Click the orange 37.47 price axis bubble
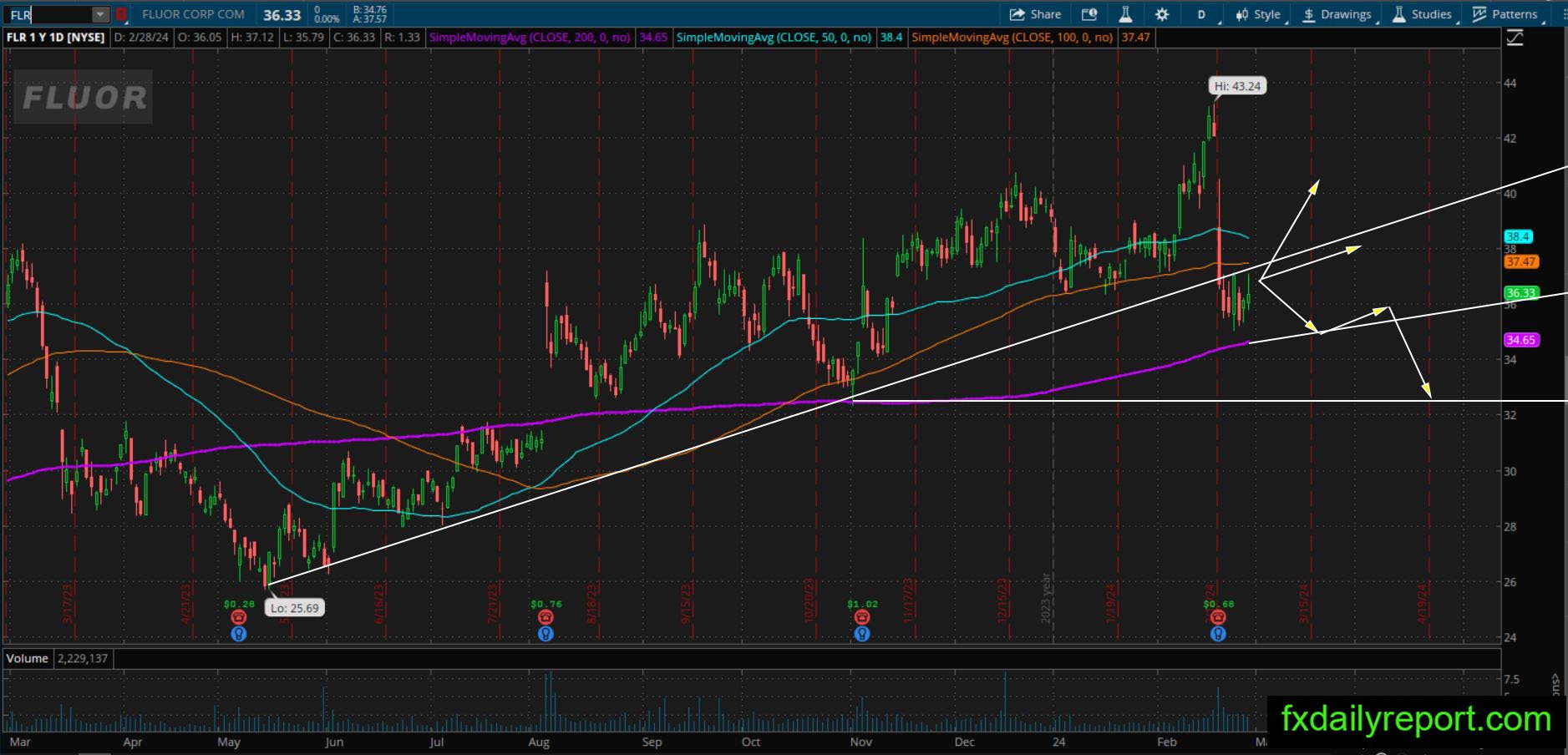The image size is (1568, 755). coord(1520,261)
